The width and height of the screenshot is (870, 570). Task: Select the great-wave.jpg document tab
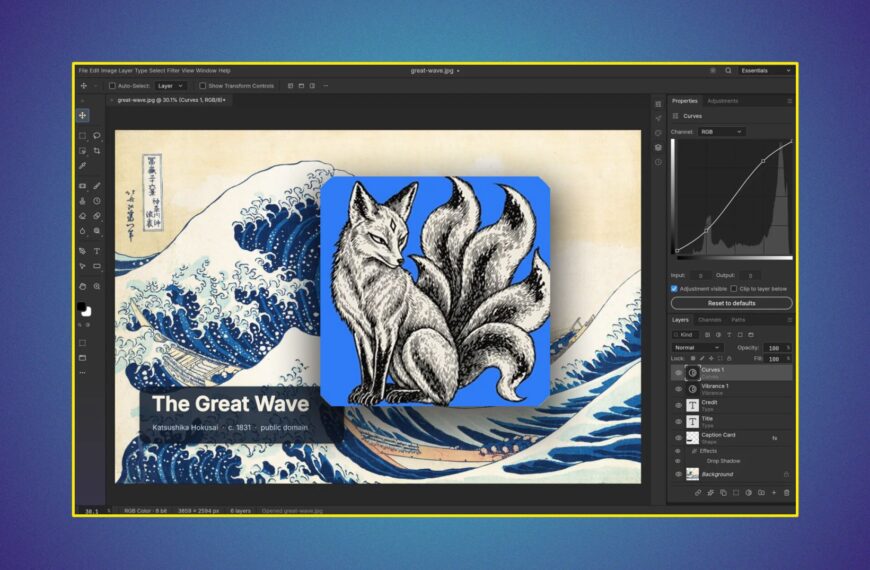tap(169, 100)
